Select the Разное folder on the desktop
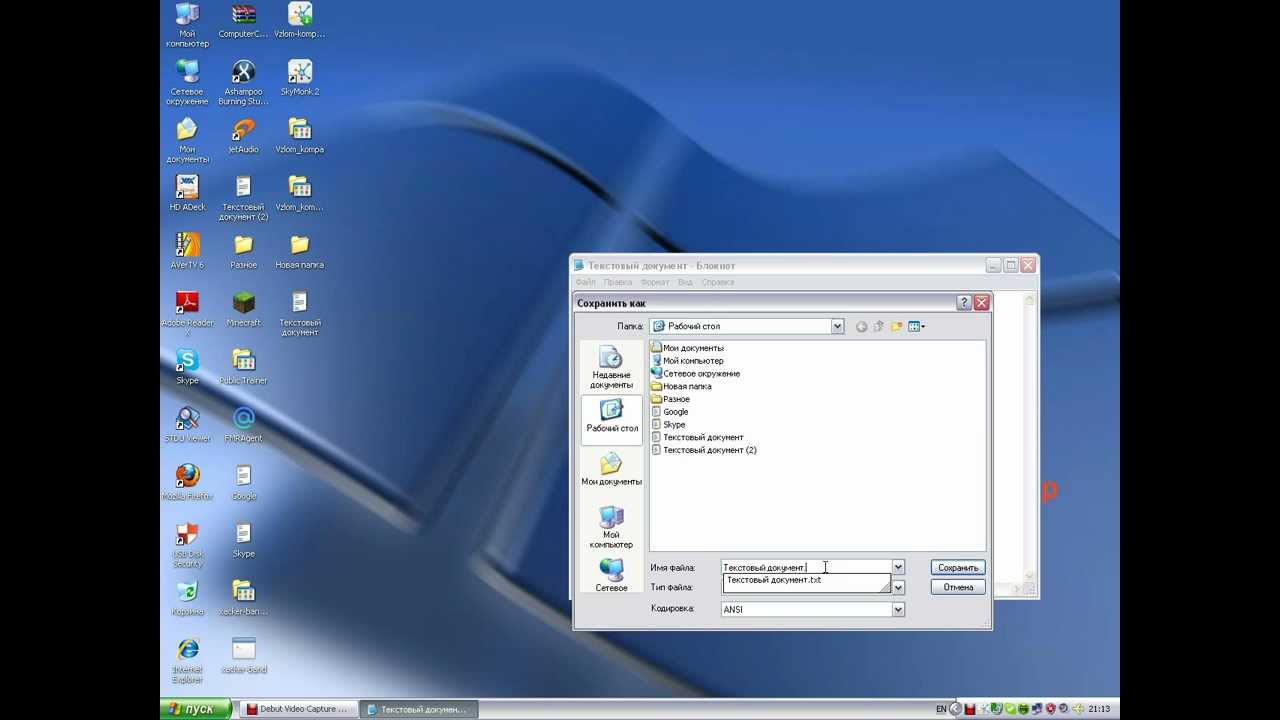 [x=243, y=252]
